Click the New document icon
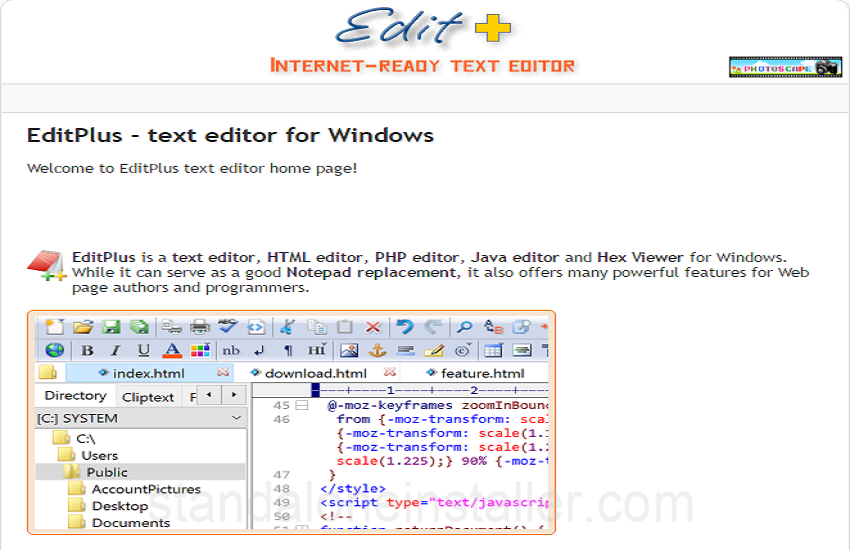This screenshot has height=550, width=850. click(55, 327)
